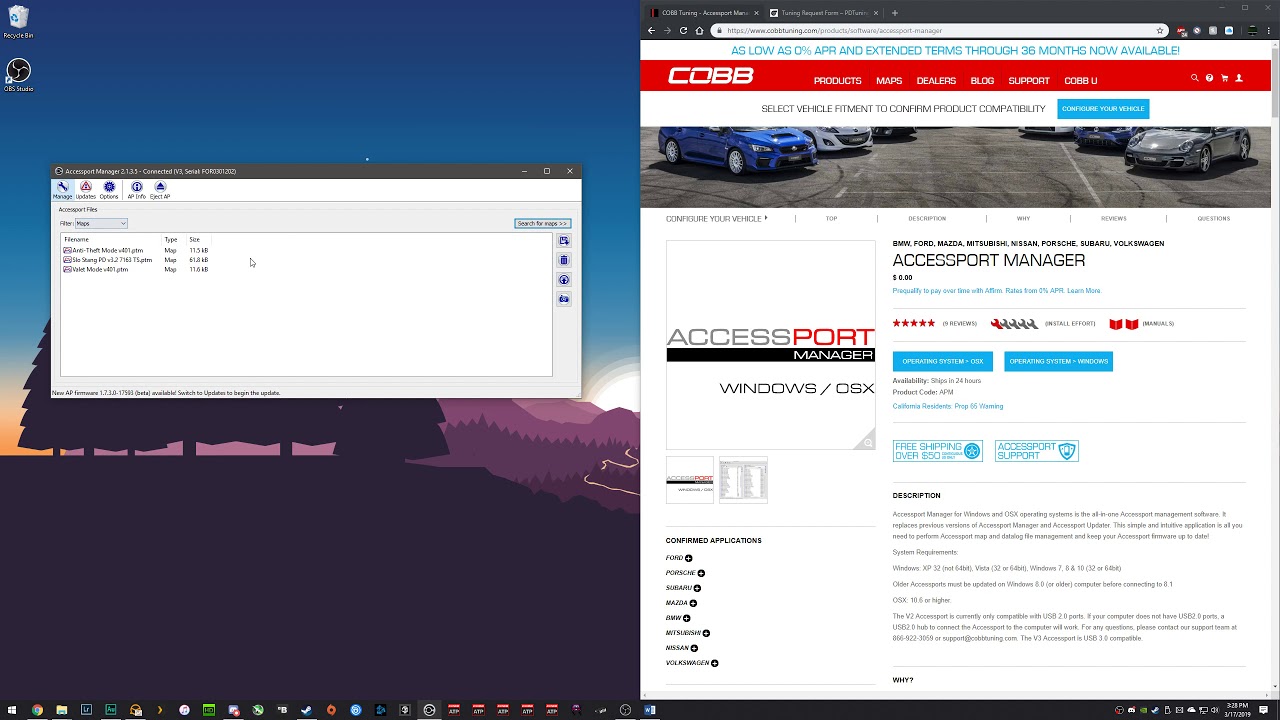
Task: Click the trash delete icon beside file list
Action: [x=564, y=260]
